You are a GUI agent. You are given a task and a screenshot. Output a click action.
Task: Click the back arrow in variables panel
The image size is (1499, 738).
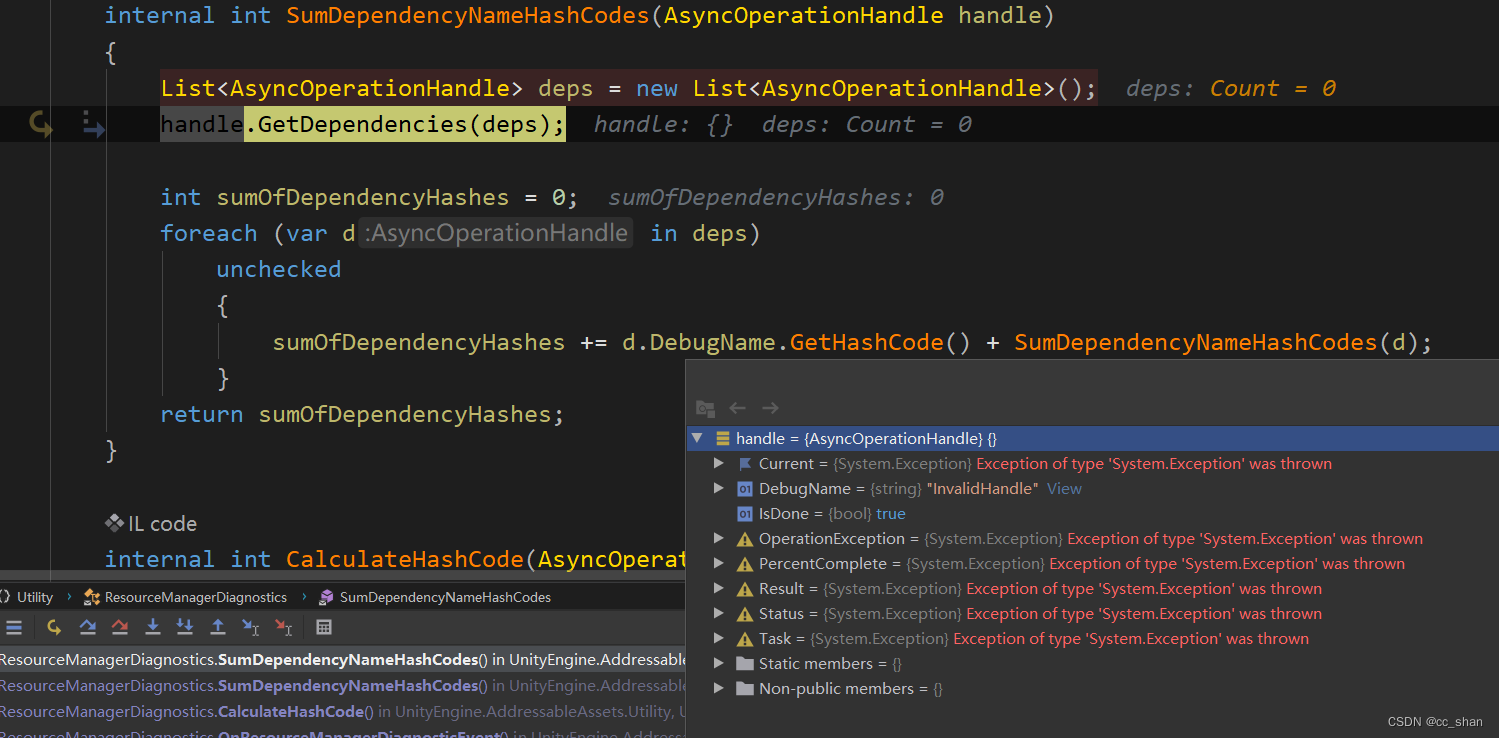738,408
